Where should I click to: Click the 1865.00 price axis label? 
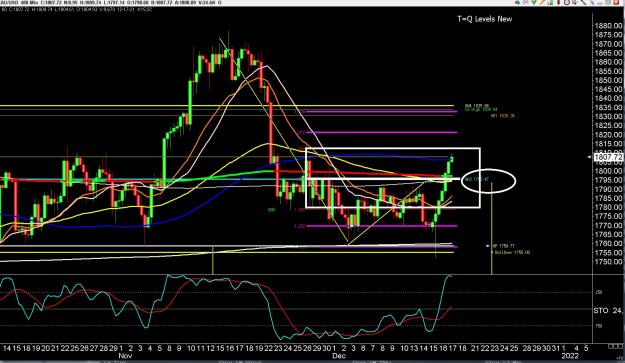[608, 53]
